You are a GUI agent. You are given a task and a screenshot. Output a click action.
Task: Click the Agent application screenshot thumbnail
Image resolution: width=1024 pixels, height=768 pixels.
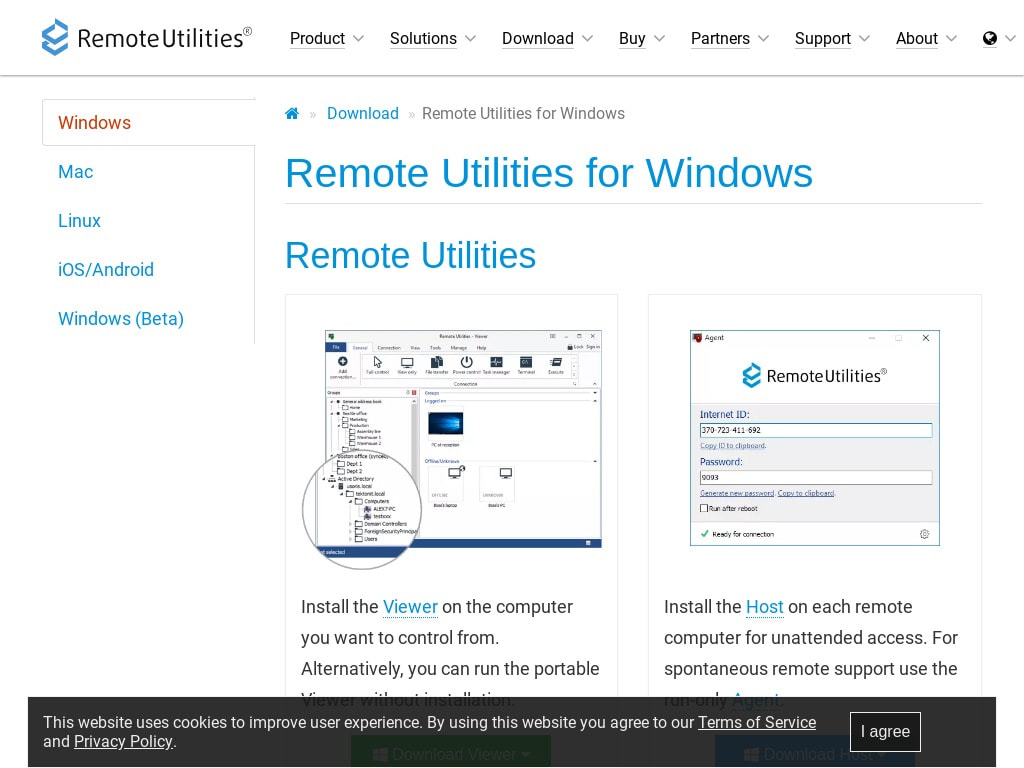815,438
